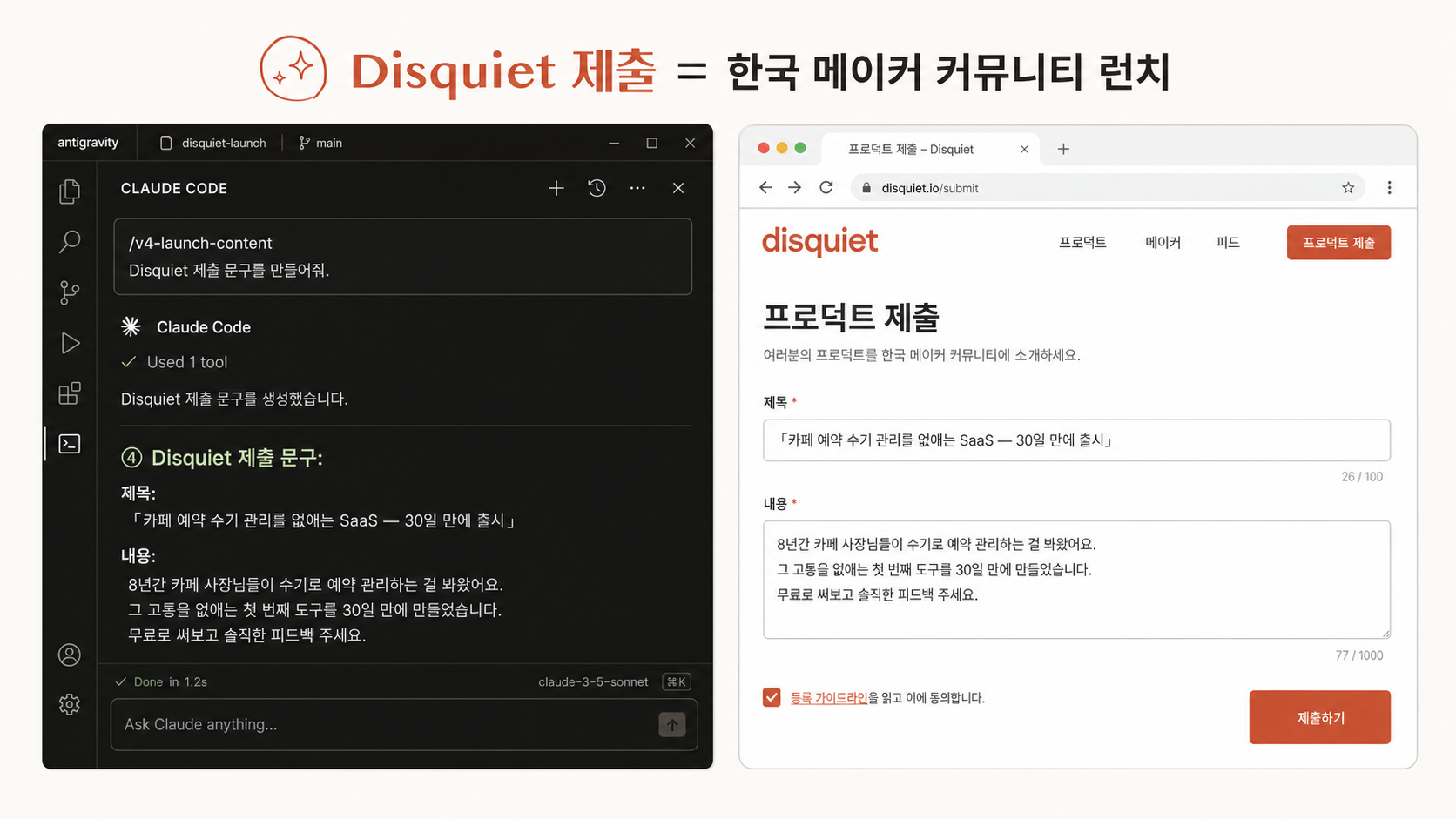This screenshot has height=819, width=1456.
Task: Expand the Used 1 tool entry
Action: pyautogui.click(x=175, y=362)
